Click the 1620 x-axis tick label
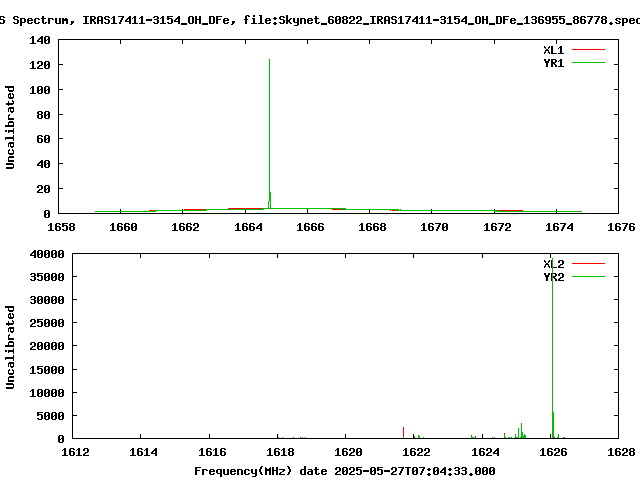The image size is (640, 480). coord(348,452)
